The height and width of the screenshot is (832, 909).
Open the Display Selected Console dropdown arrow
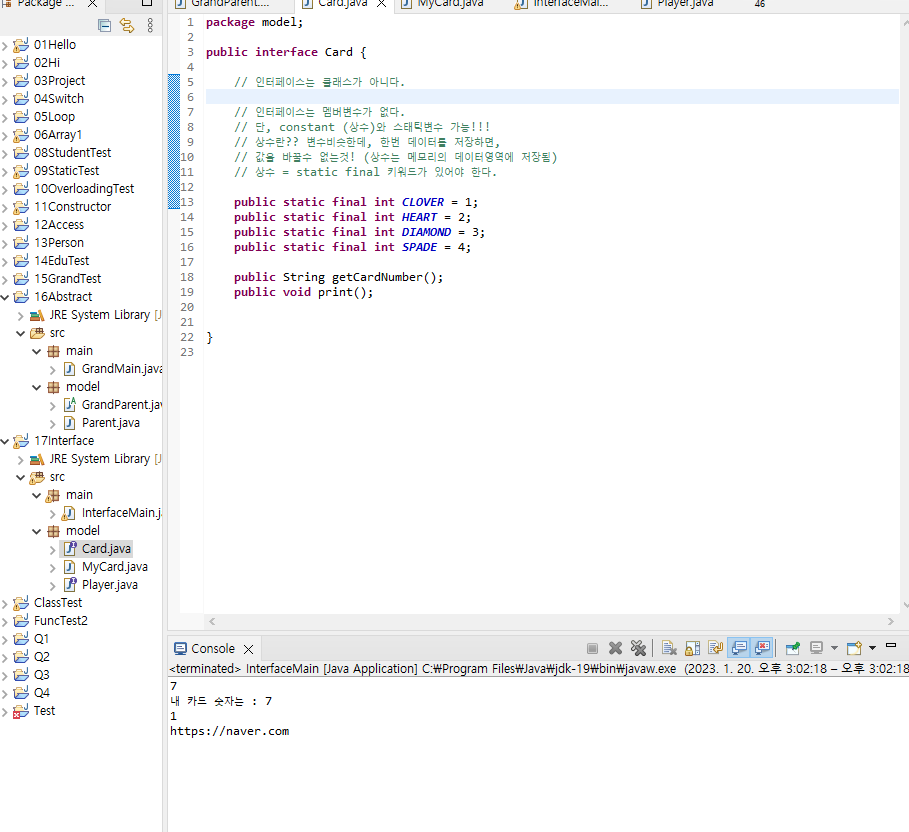pyautogui.click(x=834, y=648)
